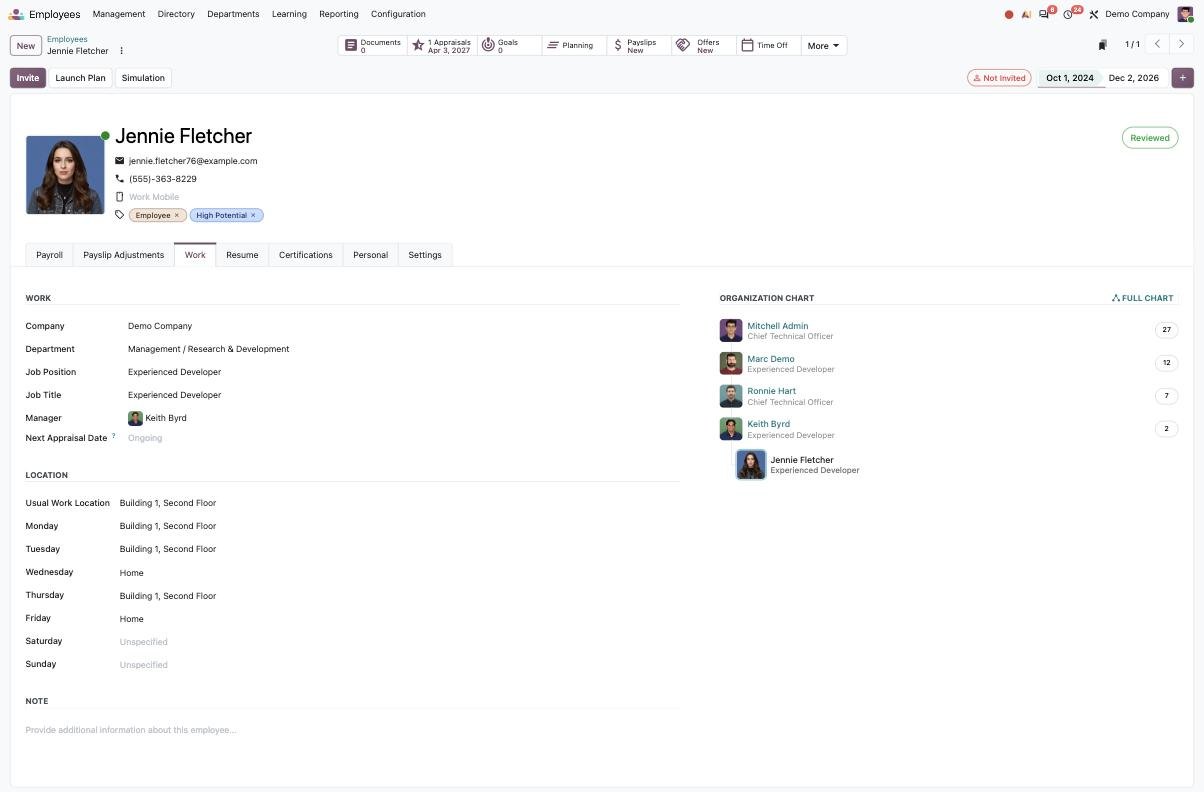Open the messages conversations icon
This screenshot has width=1204, height=792.
point(1045,14)
